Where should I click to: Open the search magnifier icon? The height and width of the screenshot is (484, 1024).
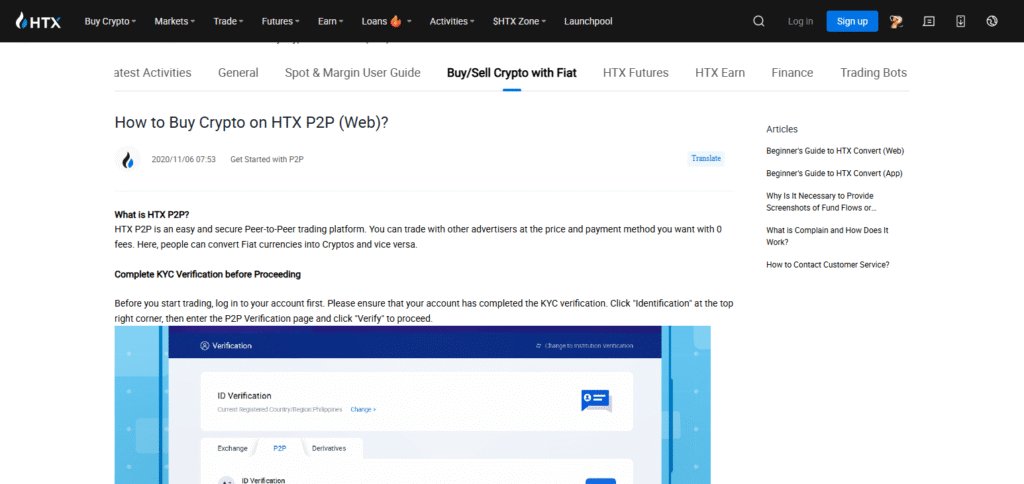coord(758,21)
